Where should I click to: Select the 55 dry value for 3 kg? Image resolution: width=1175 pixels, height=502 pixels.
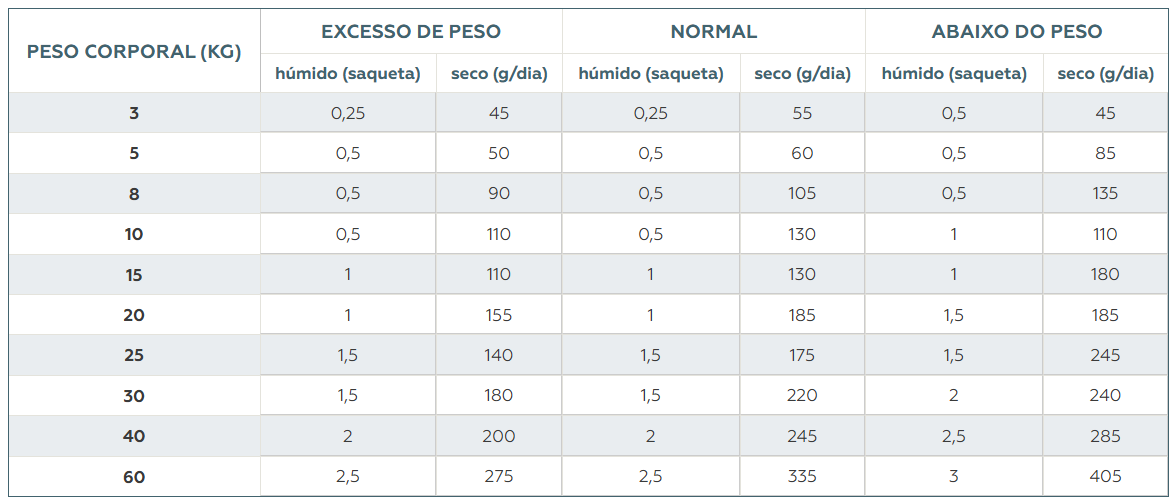802,113
